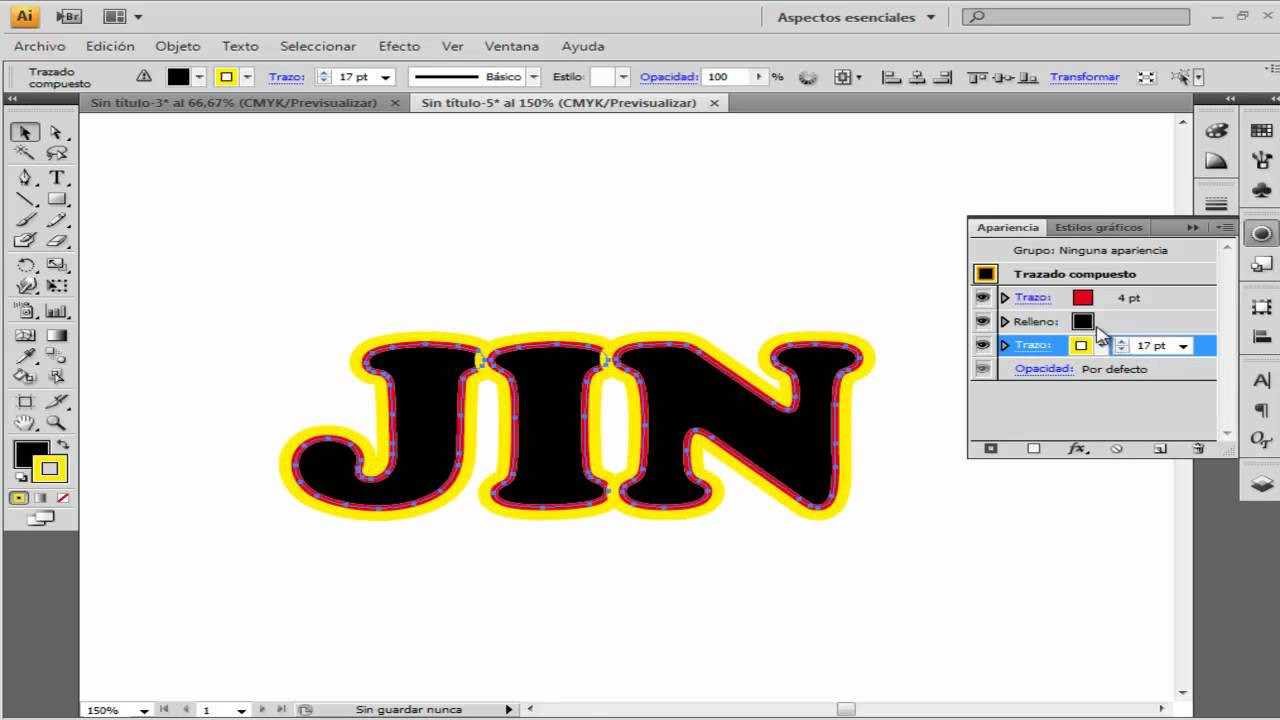This screenshot has width=1280, height=720.
Task: Activate the Zoom magnifier tool
Action: [57, 423]
